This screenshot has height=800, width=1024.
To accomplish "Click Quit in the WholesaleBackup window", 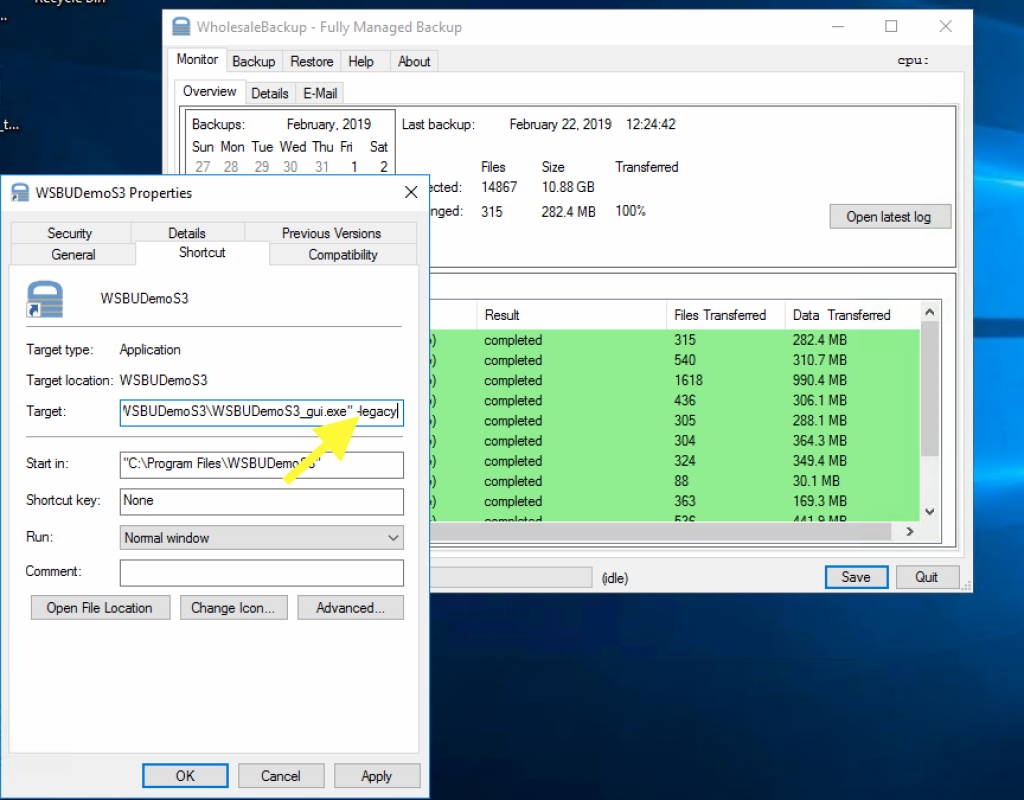I will 927,577.
